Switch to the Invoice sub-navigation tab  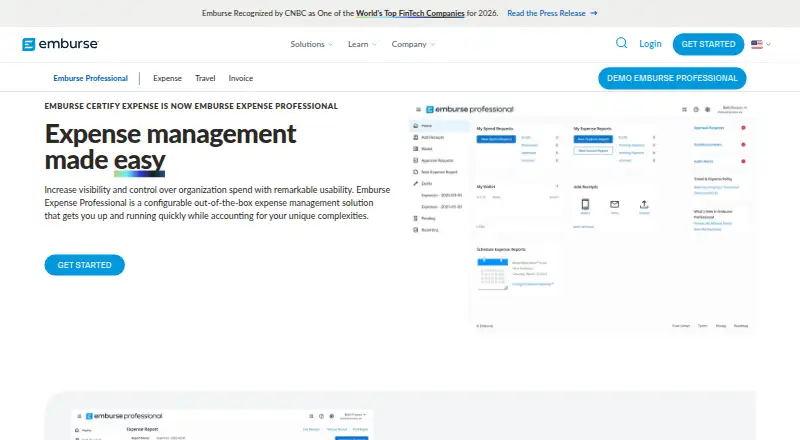click(x=241, y=78)
